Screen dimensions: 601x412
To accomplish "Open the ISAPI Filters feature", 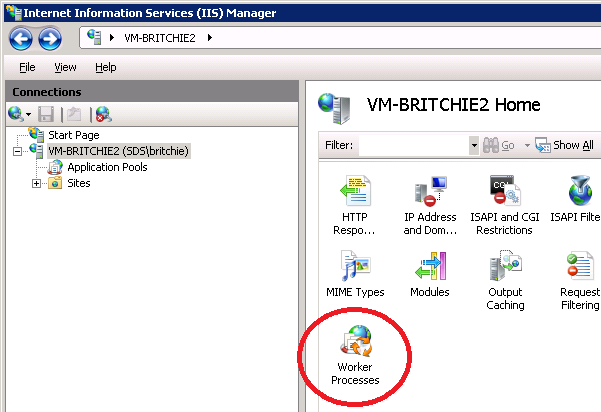I will tap(576, 199).
